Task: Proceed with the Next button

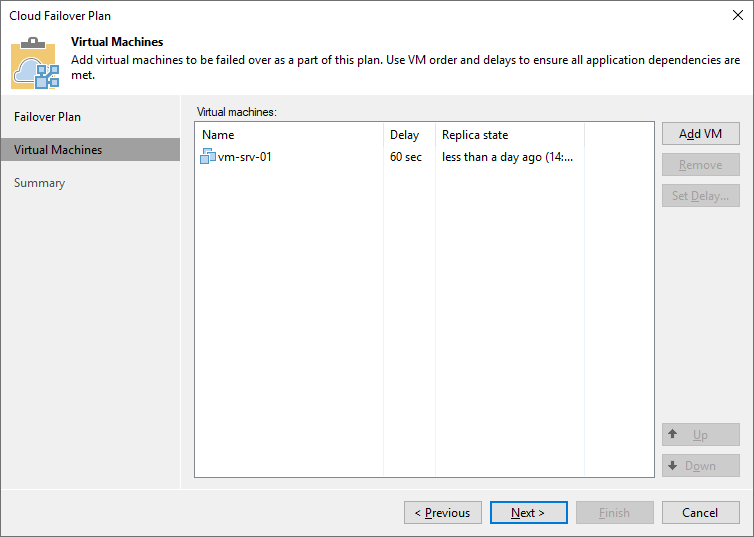Action: click(528, 513)
